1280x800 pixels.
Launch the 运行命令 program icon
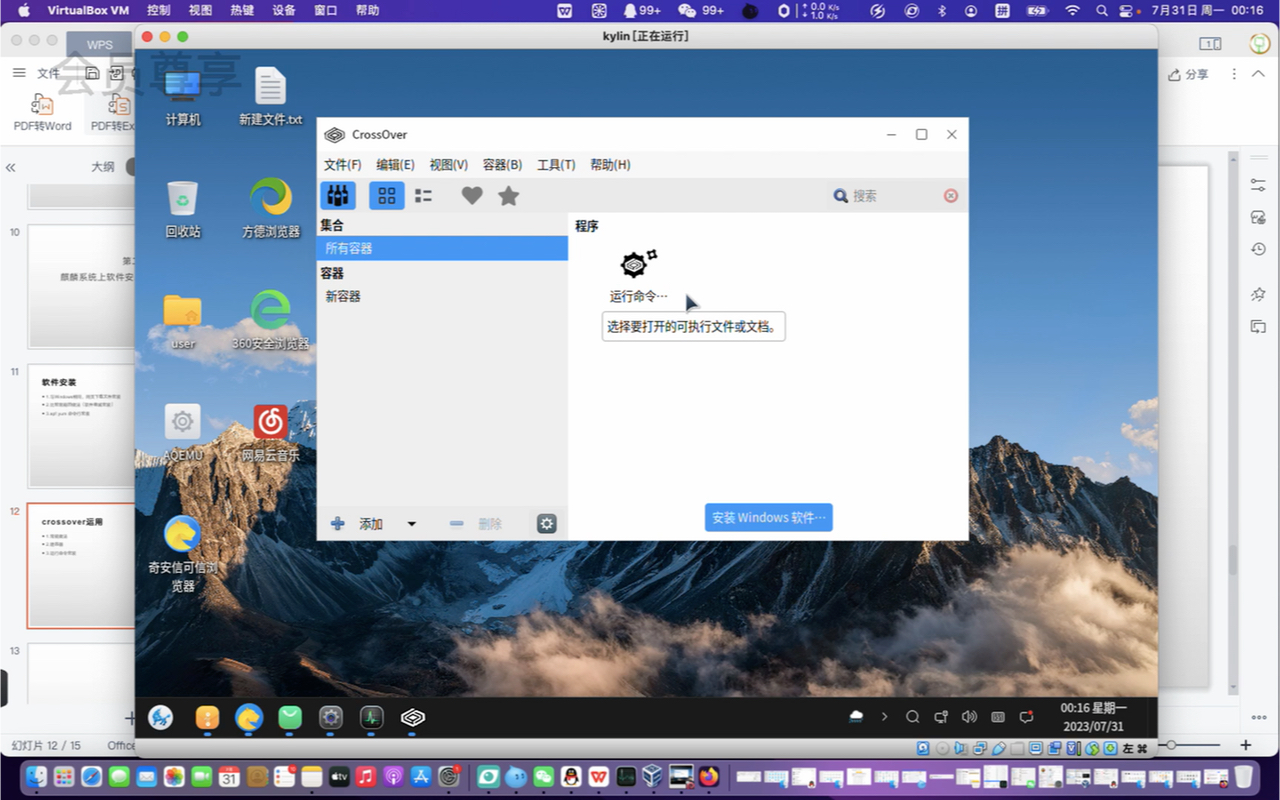coord(638,276)
